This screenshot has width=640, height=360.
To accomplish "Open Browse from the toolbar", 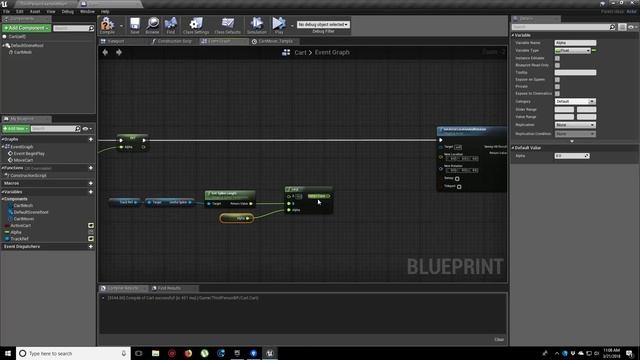I will [153, 25].
